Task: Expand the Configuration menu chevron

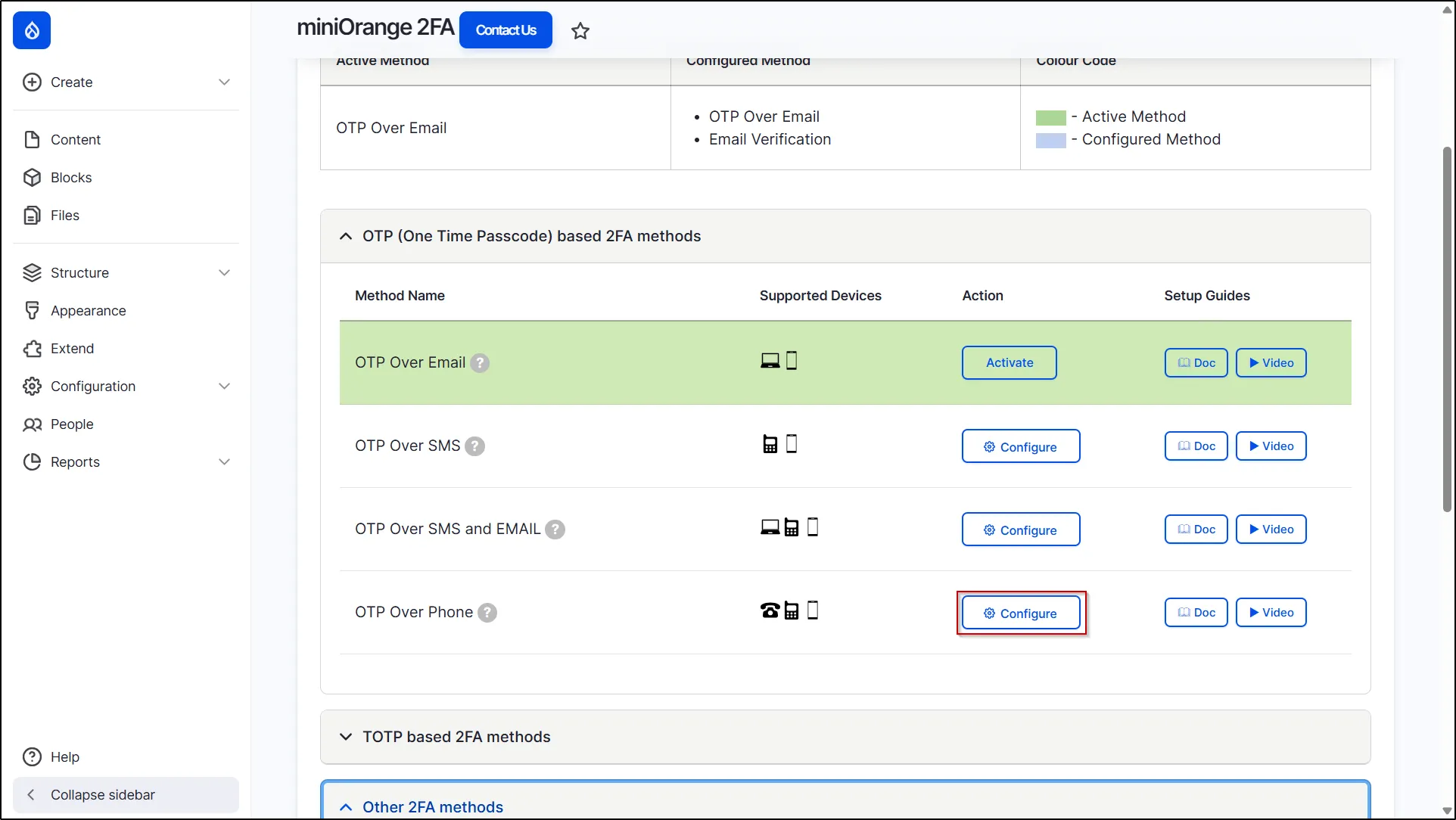Action: [224, 386]
